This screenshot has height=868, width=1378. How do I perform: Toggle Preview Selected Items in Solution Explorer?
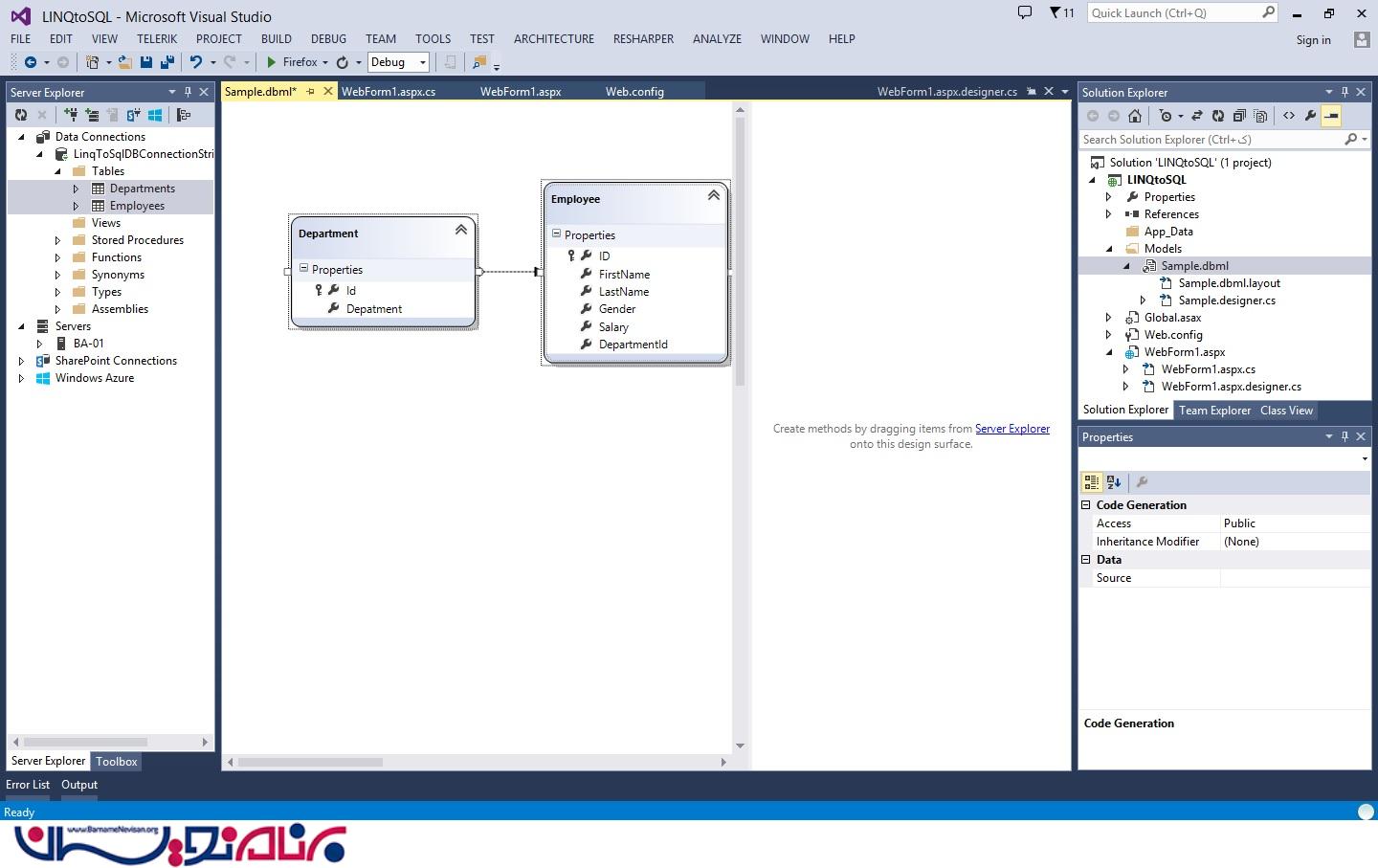[x=1331, y=116]
